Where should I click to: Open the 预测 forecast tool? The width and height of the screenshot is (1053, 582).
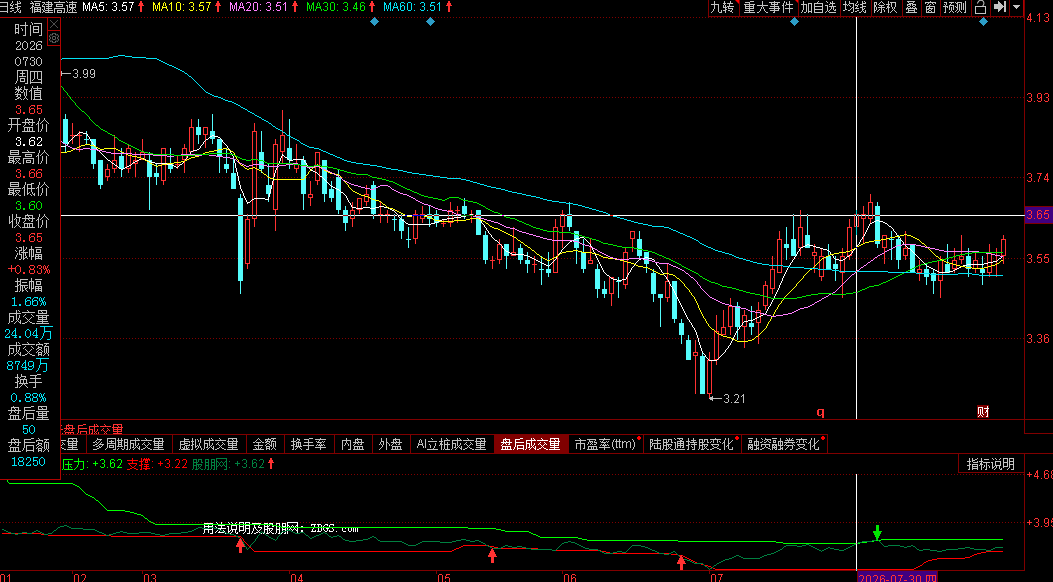point(955,7)
